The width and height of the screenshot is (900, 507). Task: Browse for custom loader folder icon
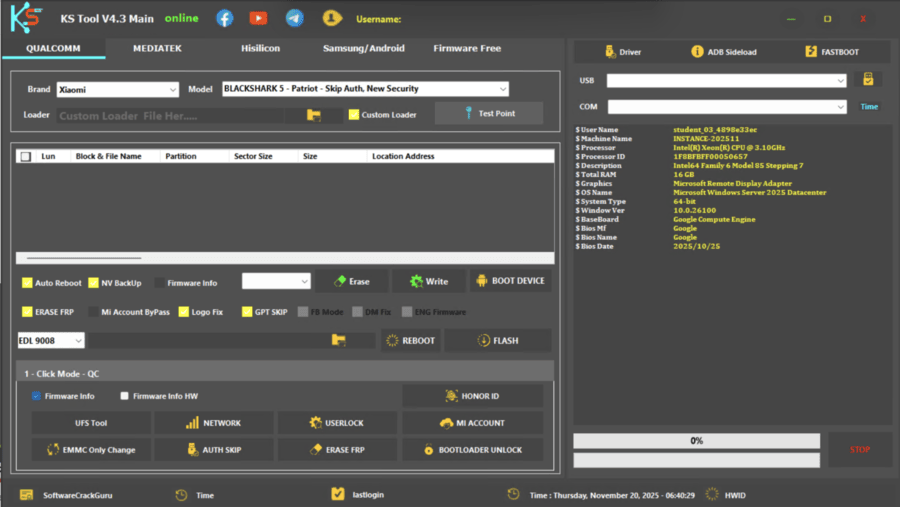click(313, 115)
